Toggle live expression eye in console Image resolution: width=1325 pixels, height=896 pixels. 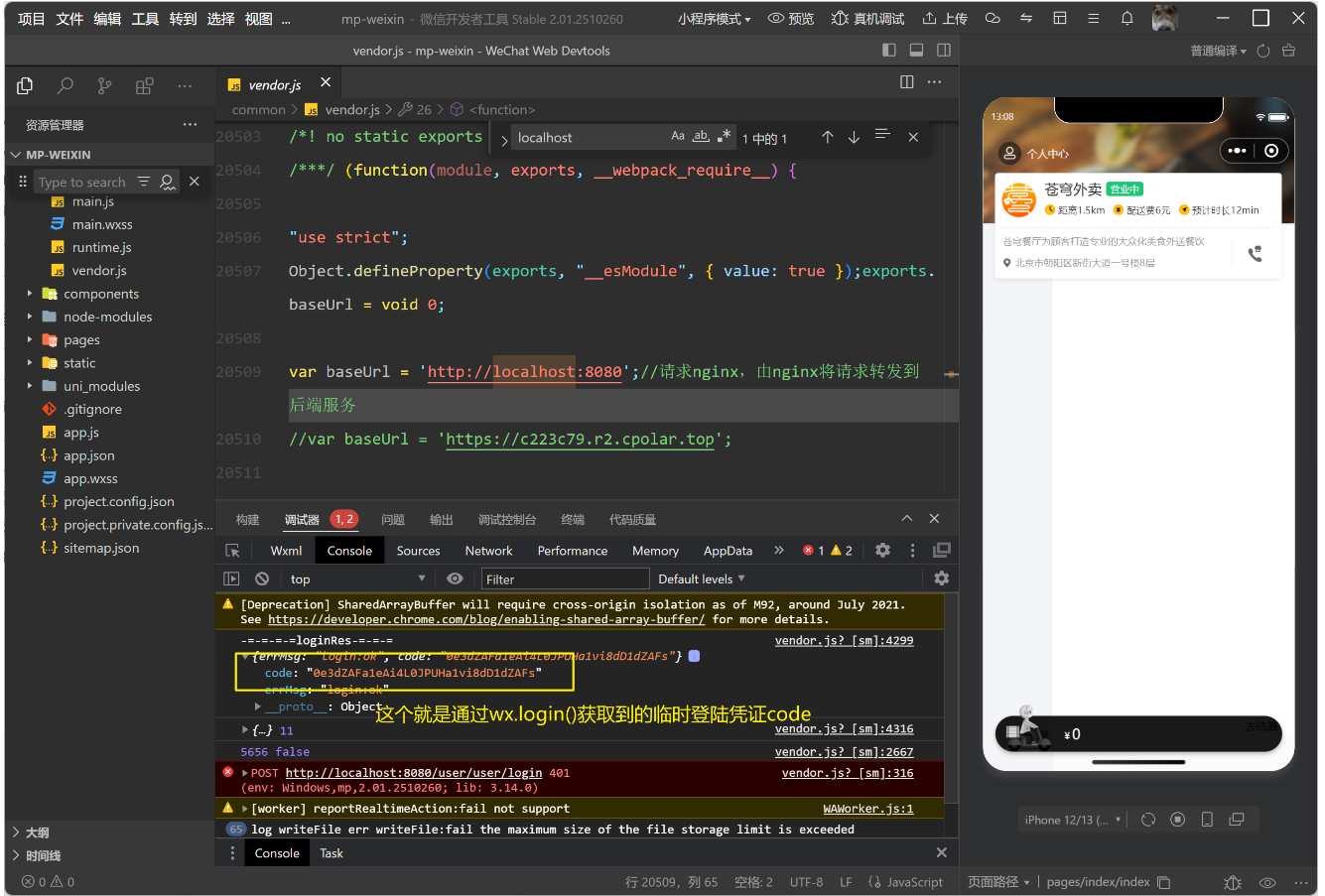[455, 578]
